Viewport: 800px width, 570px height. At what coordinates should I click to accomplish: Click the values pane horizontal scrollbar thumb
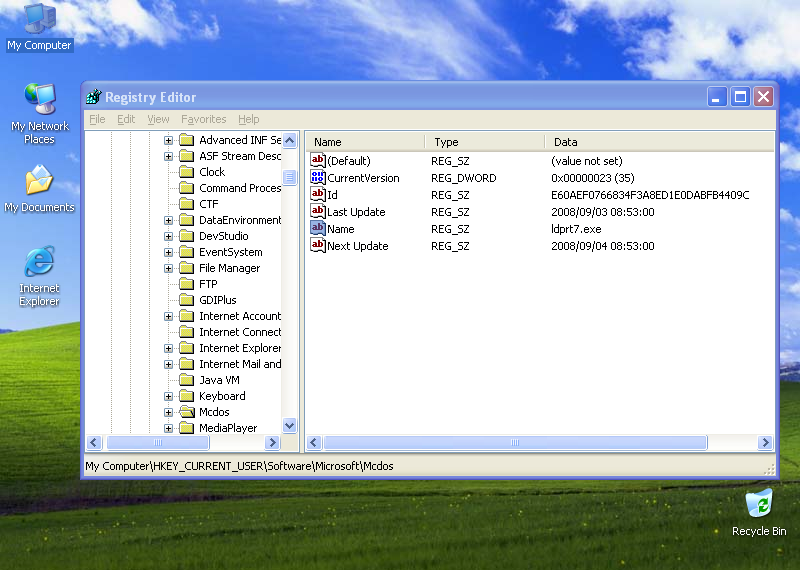(x=515, y=442)
